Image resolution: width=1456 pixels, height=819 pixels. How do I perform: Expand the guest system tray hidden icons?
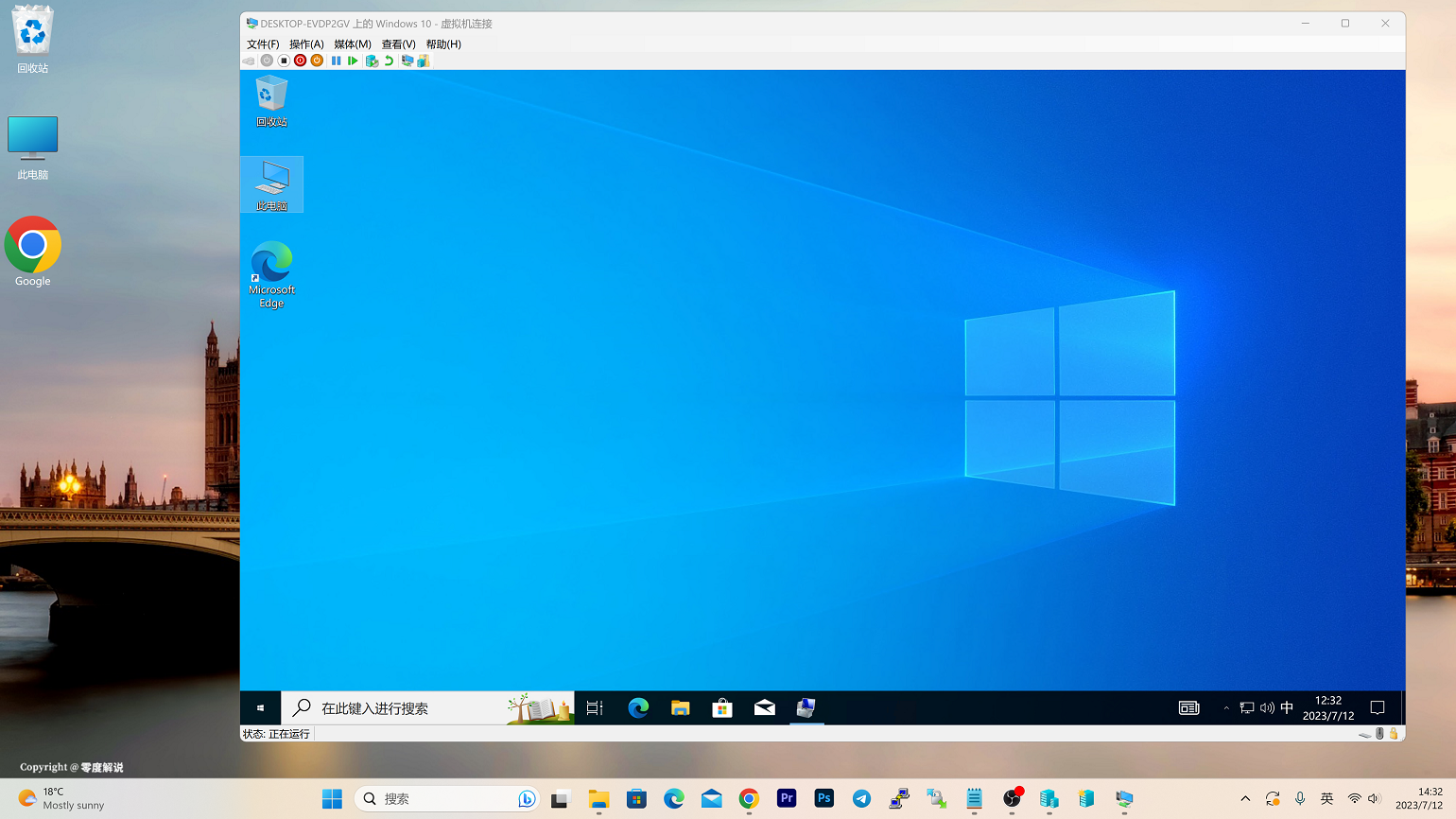[1226, 707]
